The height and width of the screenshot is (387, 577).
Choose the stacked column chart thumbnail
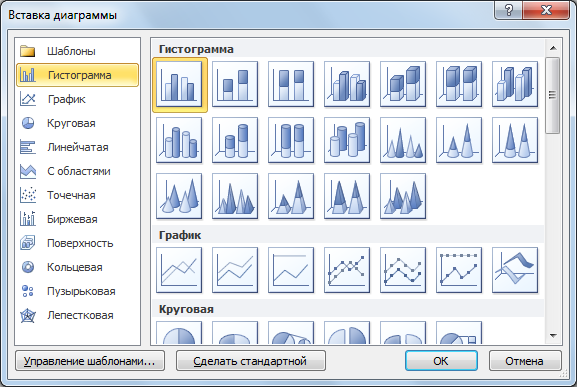coord(235,84)
